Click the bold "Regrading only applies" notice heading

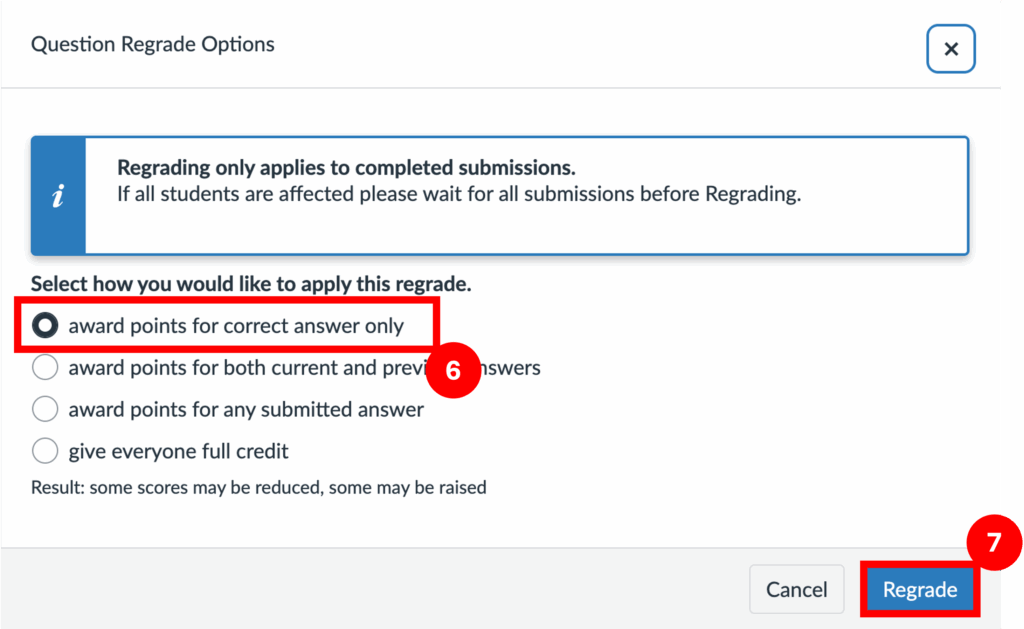pos(346,167)
